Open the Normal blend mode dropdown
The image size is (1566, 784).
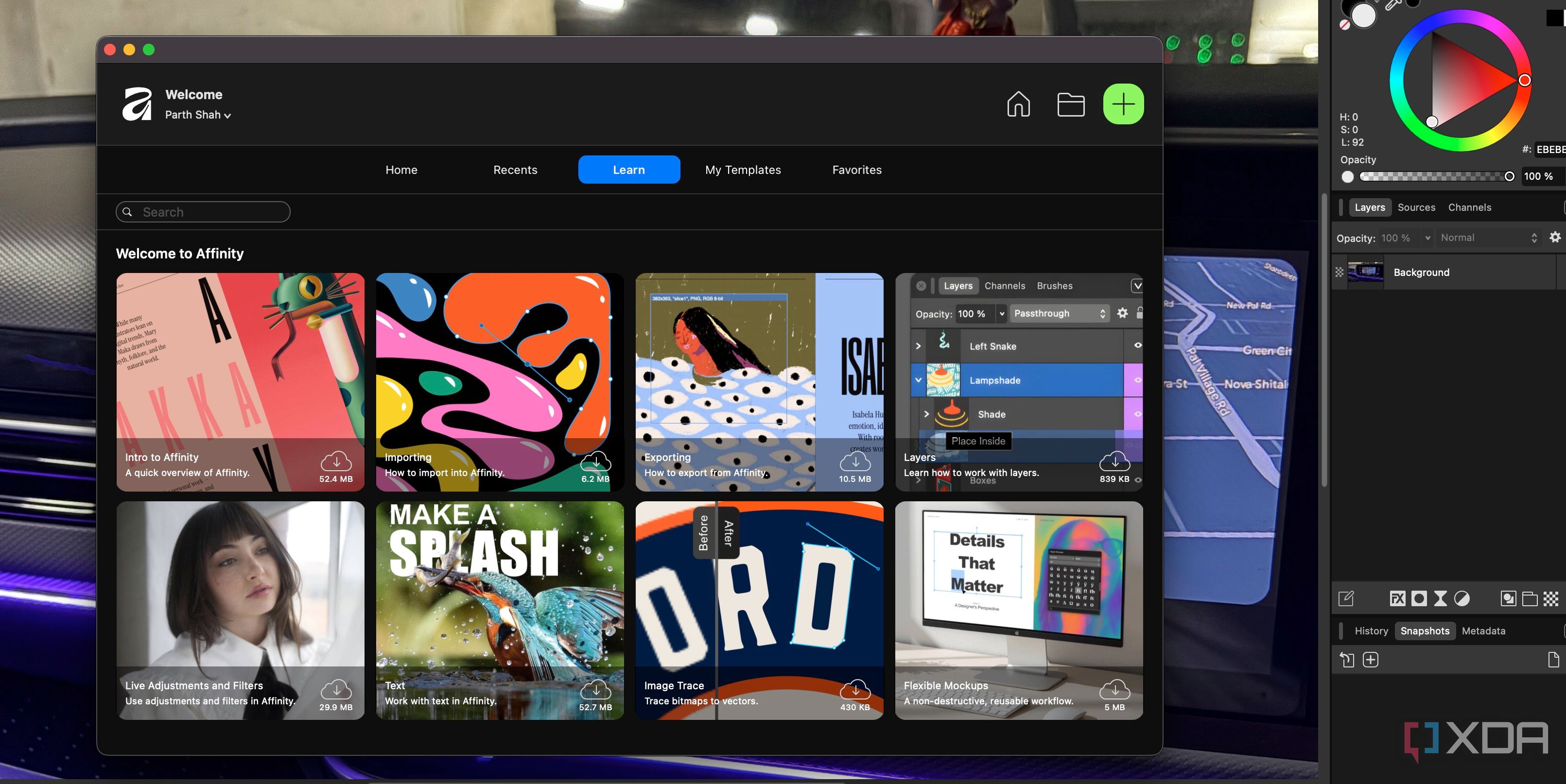pos(1488,238)
